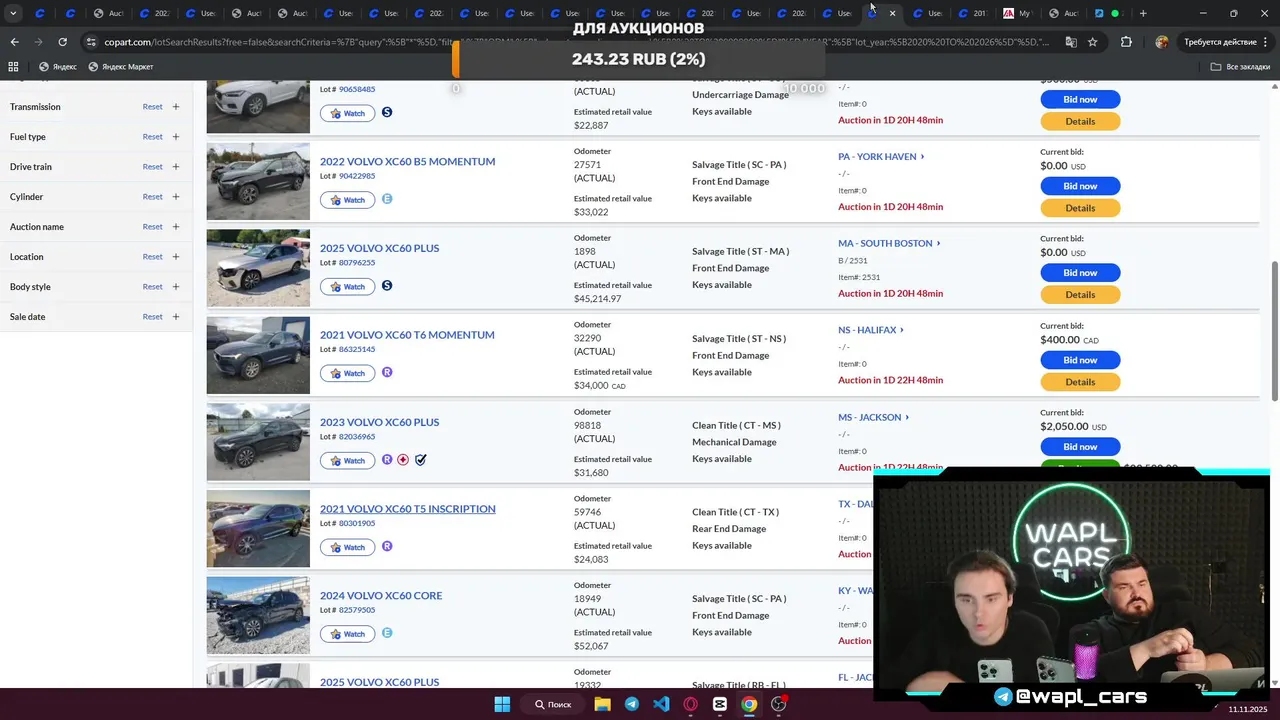The width and height of the screenshot is (1280, 720).
Task: Bid now on 2025 XC60 Plus lot 80796255
Action: 1080,273
